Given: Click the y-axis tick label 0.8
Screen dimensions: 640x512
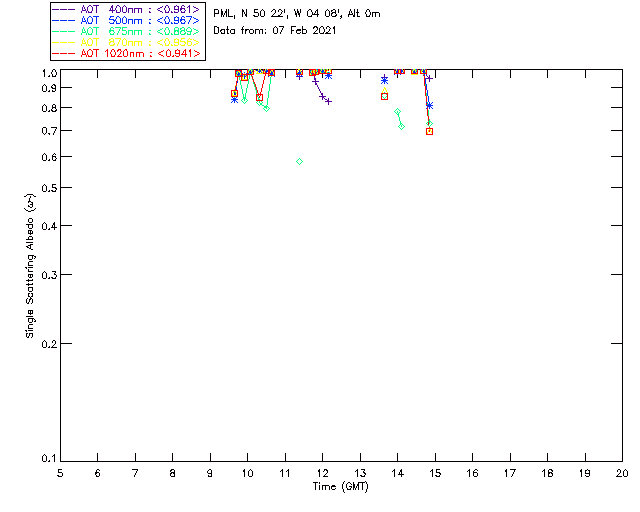Looking at the screenshot, I should (x=49, y=108).
